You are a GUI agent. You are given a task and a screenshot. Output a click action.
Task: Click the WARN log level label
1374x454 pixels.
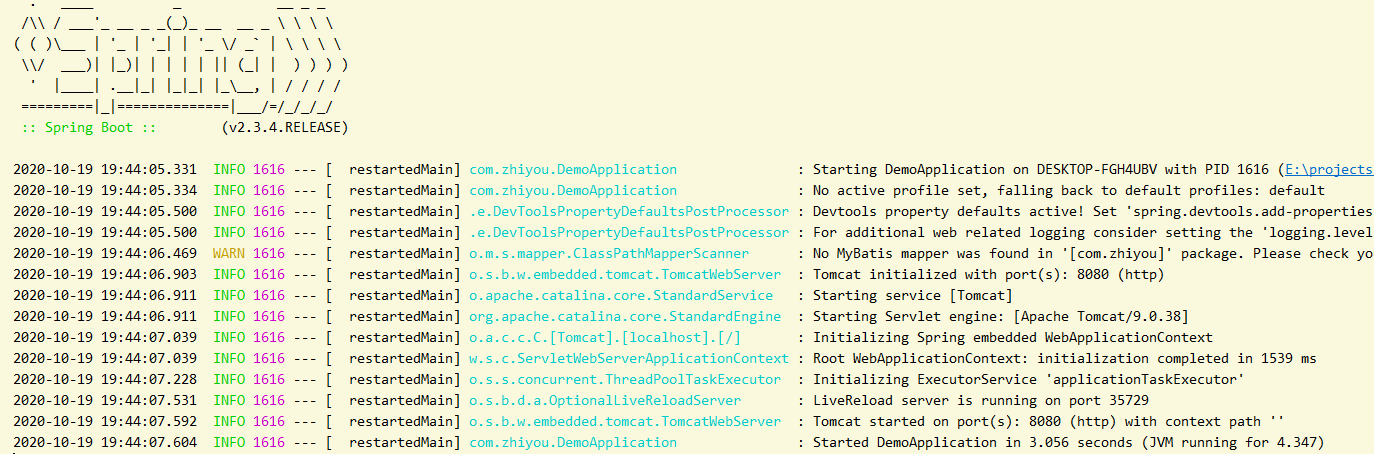coord(229,254)
